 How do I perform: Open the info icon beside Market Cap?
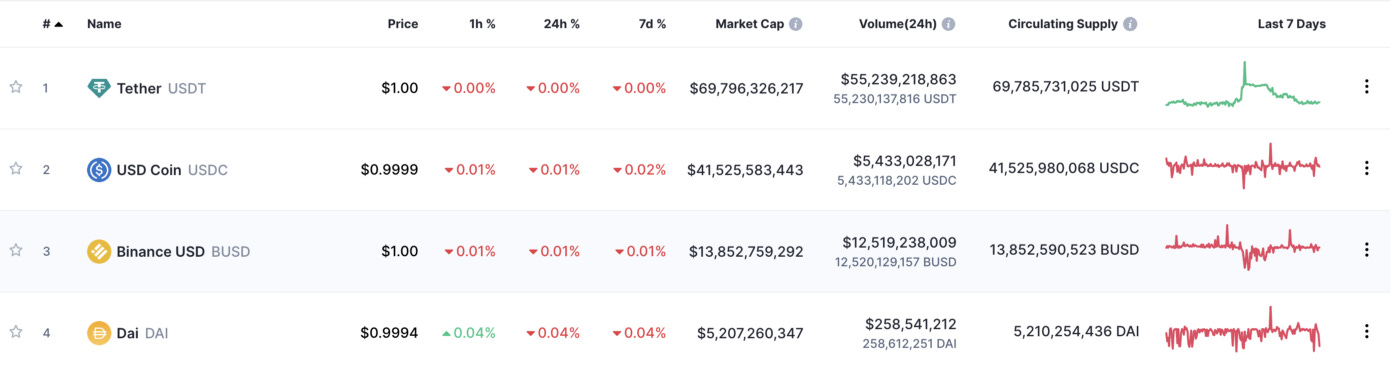796,24
